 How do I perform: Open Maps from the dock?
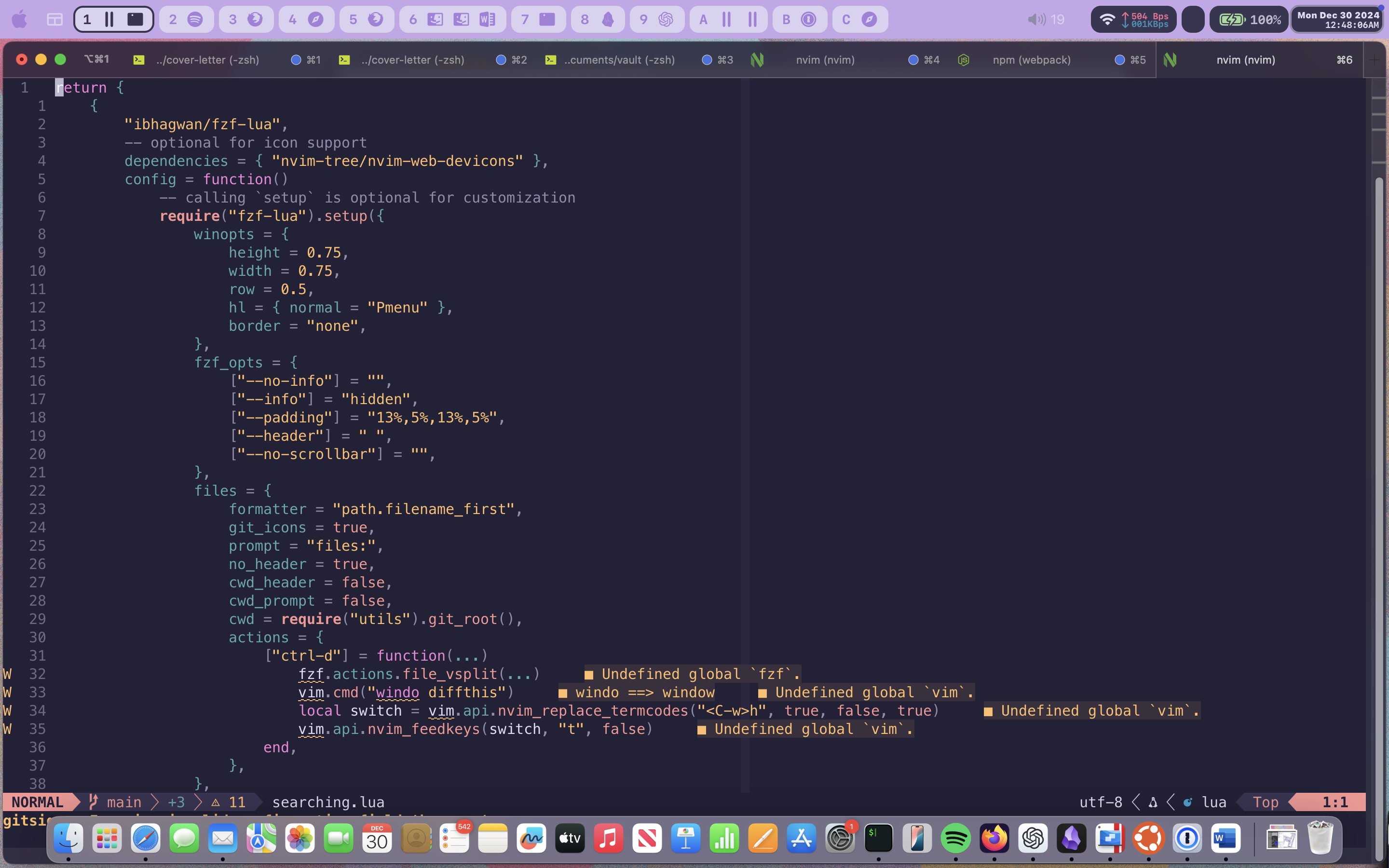coord(261,839)
